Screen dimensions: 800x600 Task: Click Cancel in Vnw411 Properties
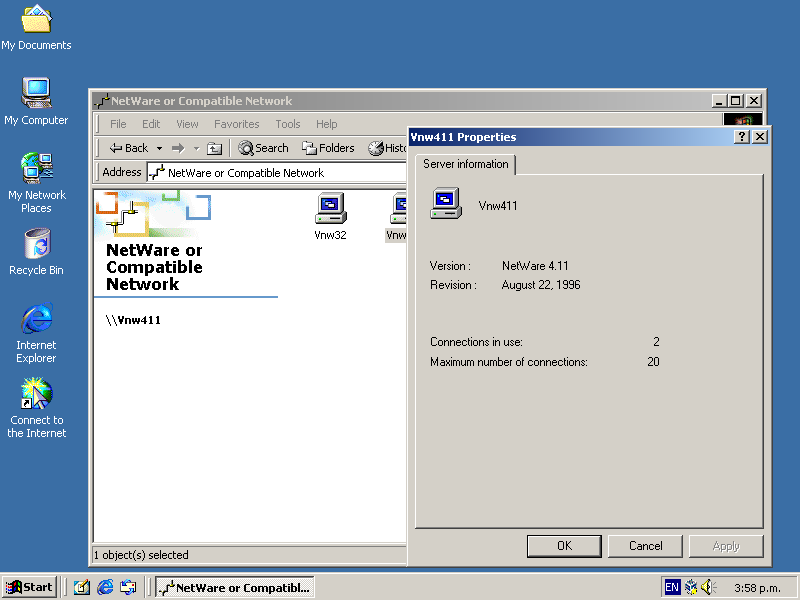point(645,546)
